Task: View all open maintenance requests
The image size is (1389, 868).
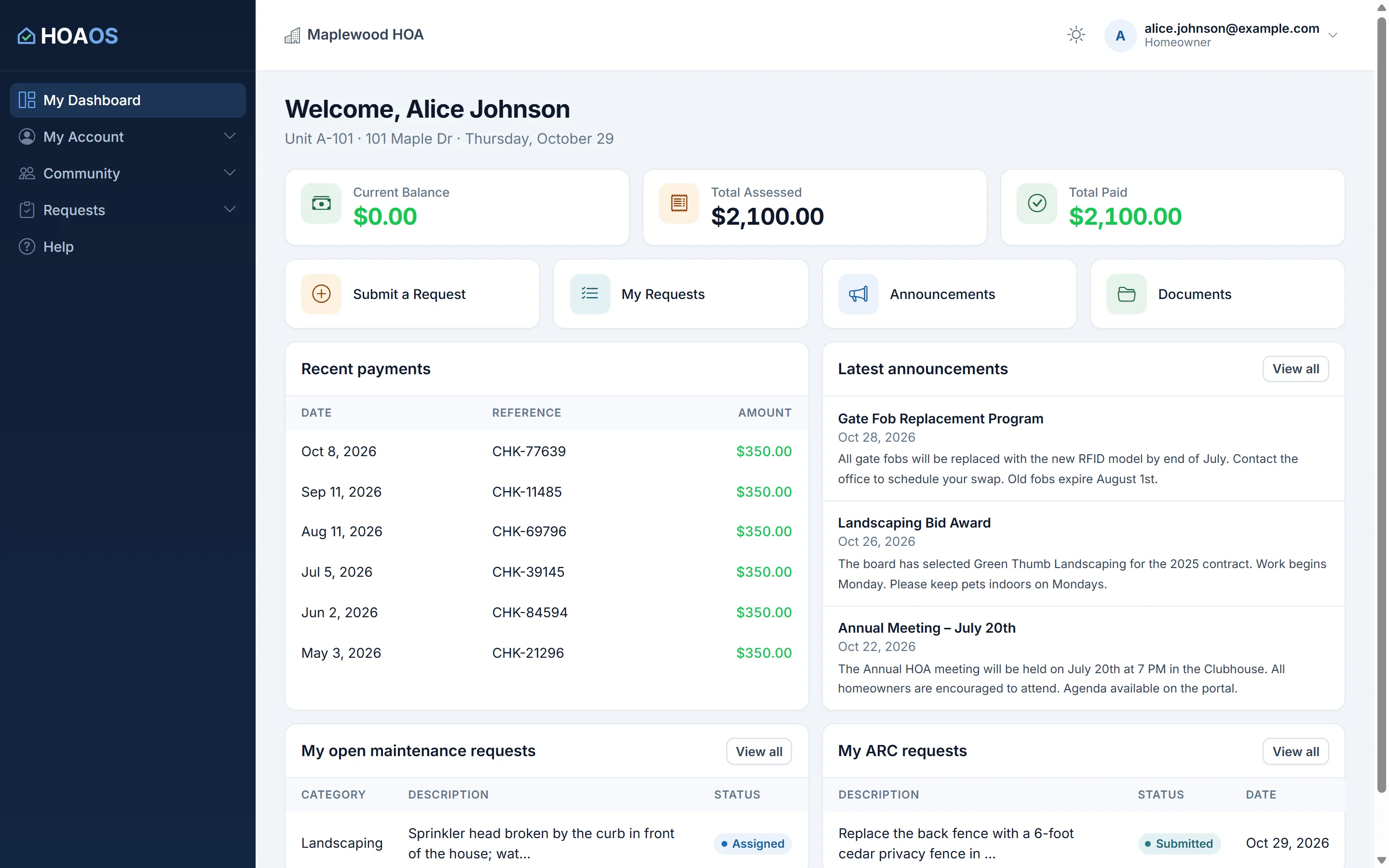Action: click(759, 751)
